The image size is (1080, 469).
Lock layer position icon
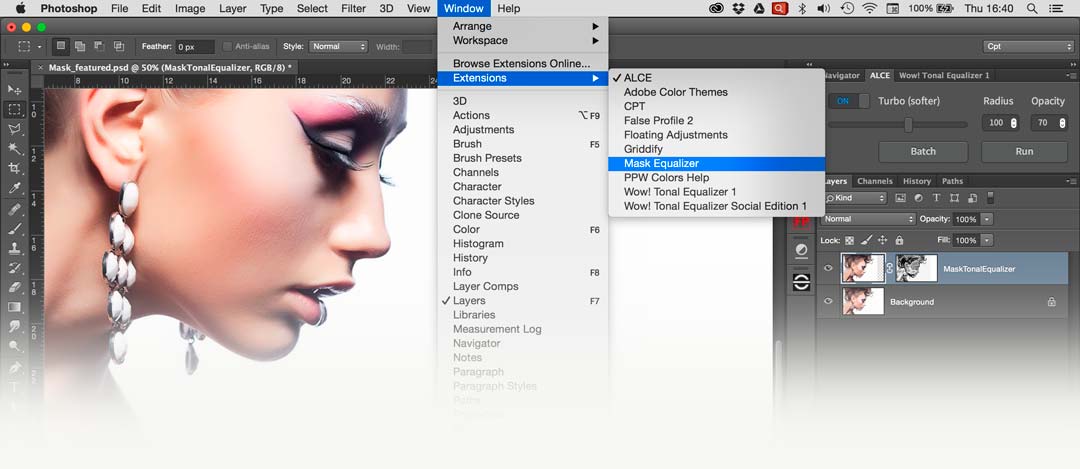(882, 240)
